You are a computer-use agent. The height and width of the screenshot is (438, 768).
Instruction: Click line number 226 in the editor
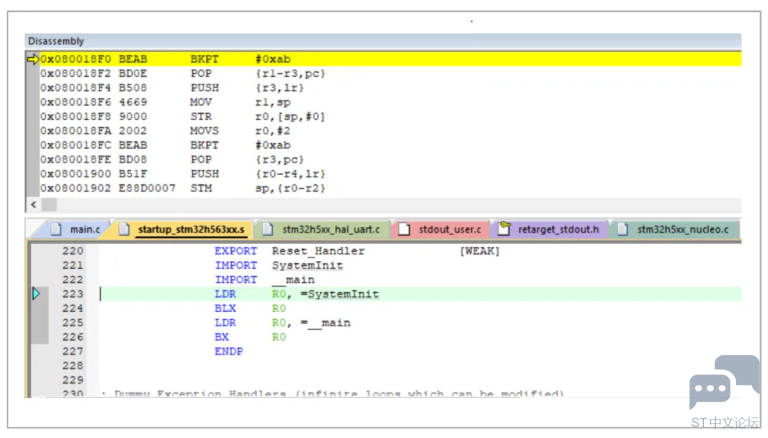click(73, 337)
